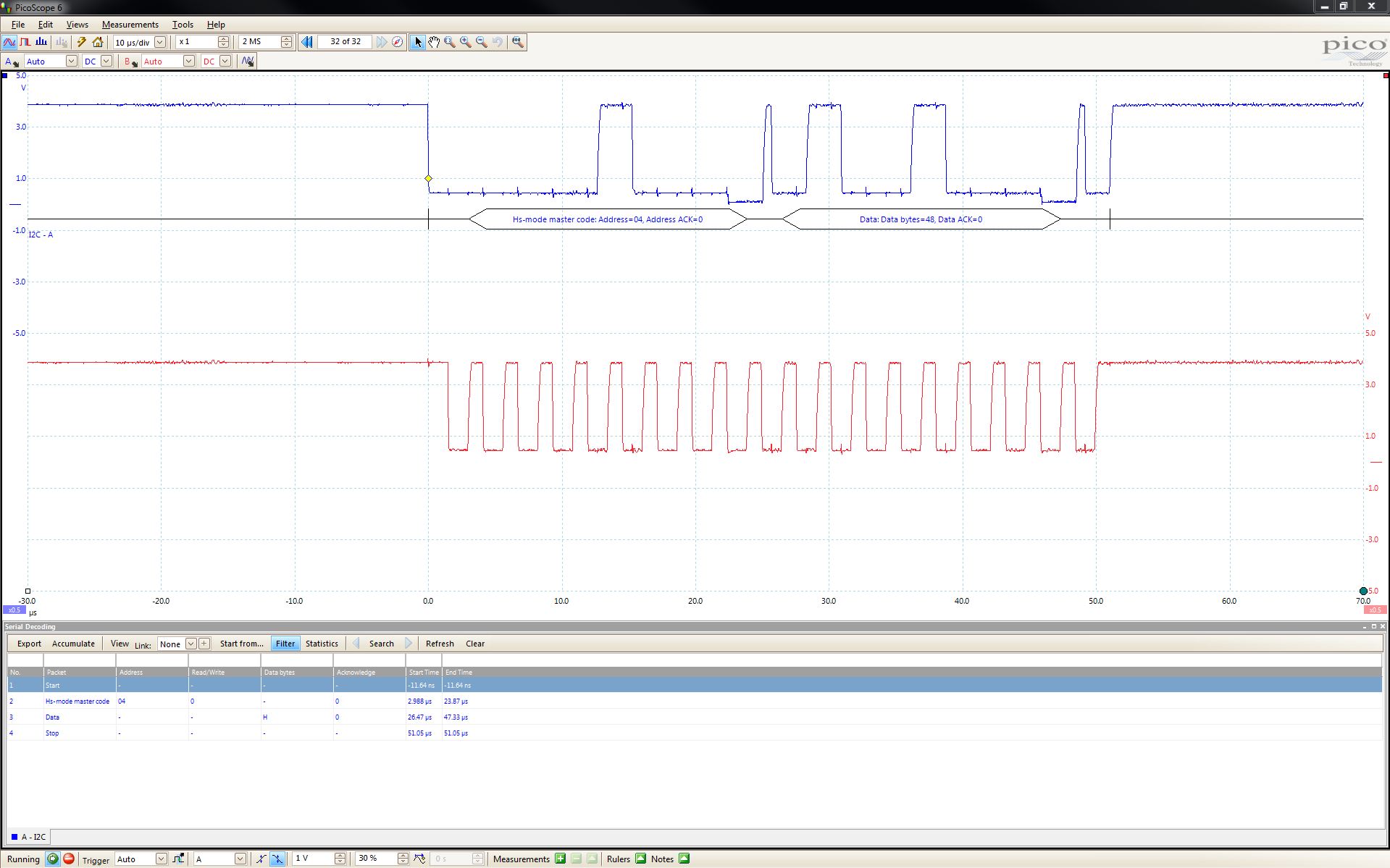This screenshot has height=868, width=1390.
Task: Open advanced trigger settings icon
Action: 178,859
